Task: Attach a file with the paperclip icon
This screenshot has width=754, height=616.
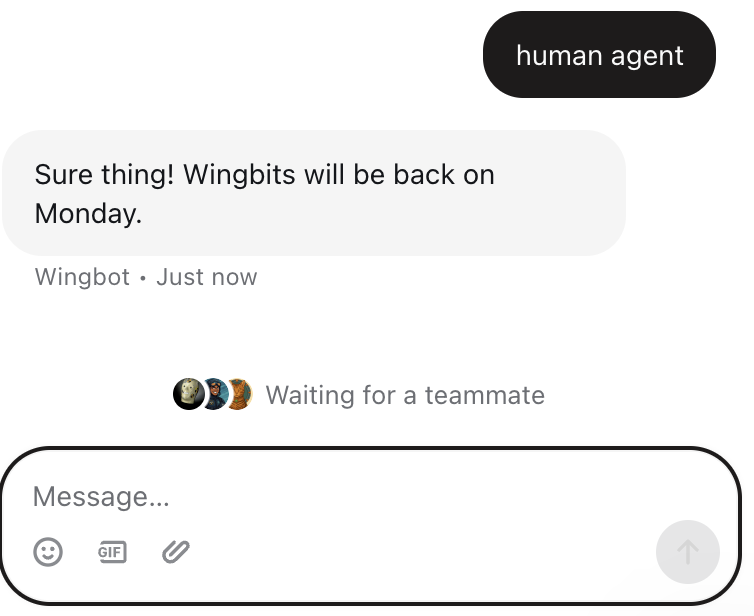Action: 176,552
